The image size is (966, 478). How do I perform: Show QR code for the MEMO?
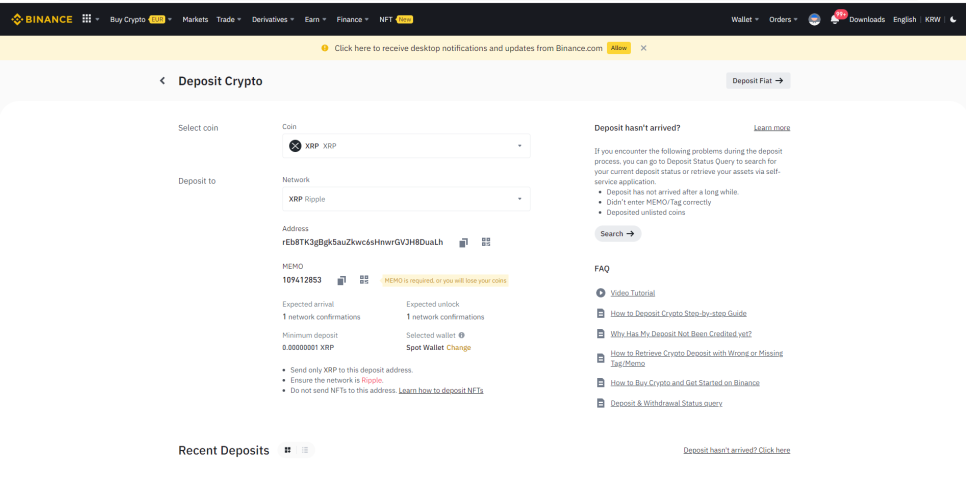[364, 280]
